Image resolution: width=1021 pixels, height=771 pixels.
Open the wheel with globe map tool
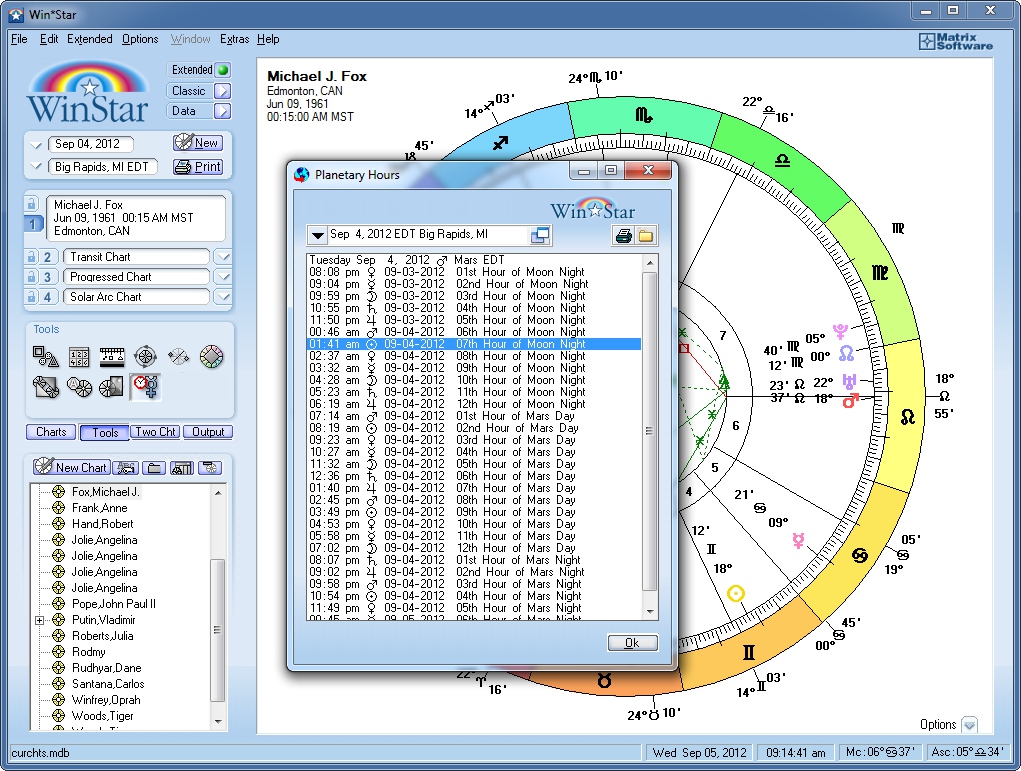click(111, 387)
